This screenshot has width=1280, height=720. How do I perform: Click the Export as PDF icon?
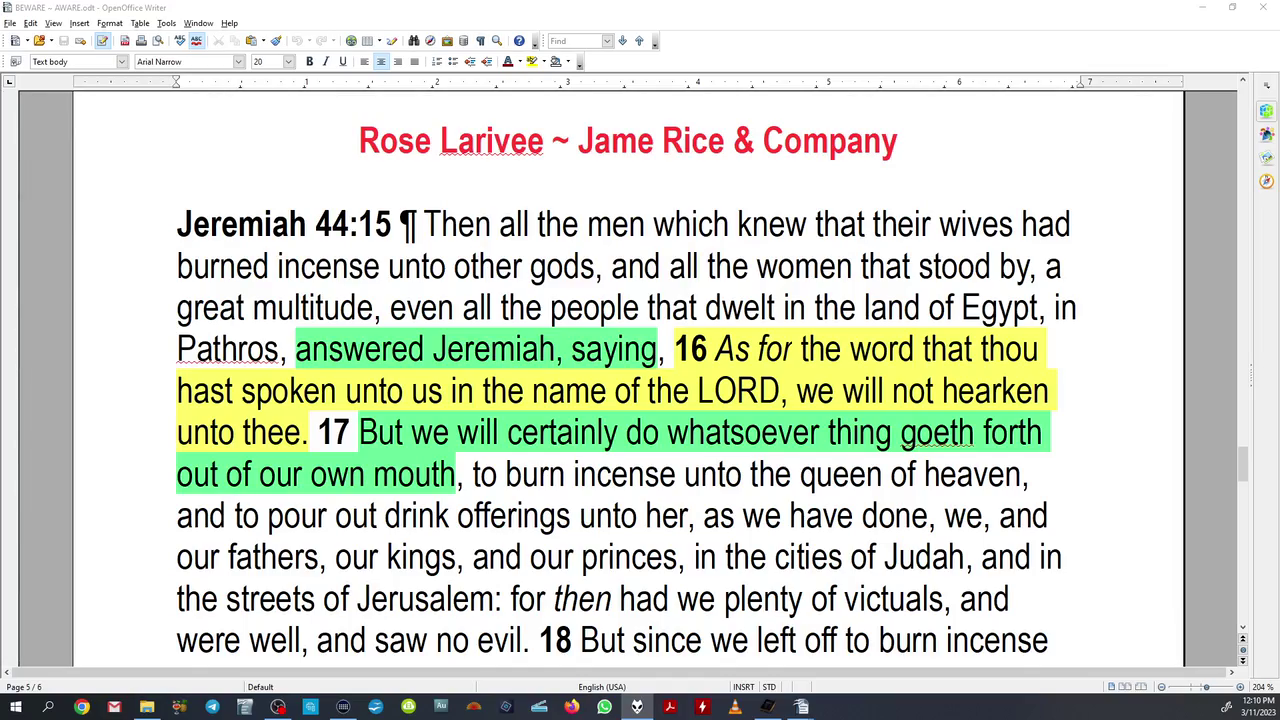pyautogui.click(x=124, y=41)
